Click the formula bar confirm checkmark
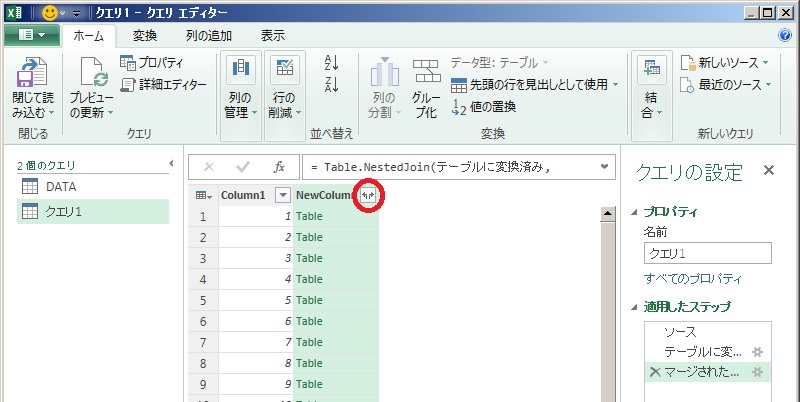 (243, 167)
